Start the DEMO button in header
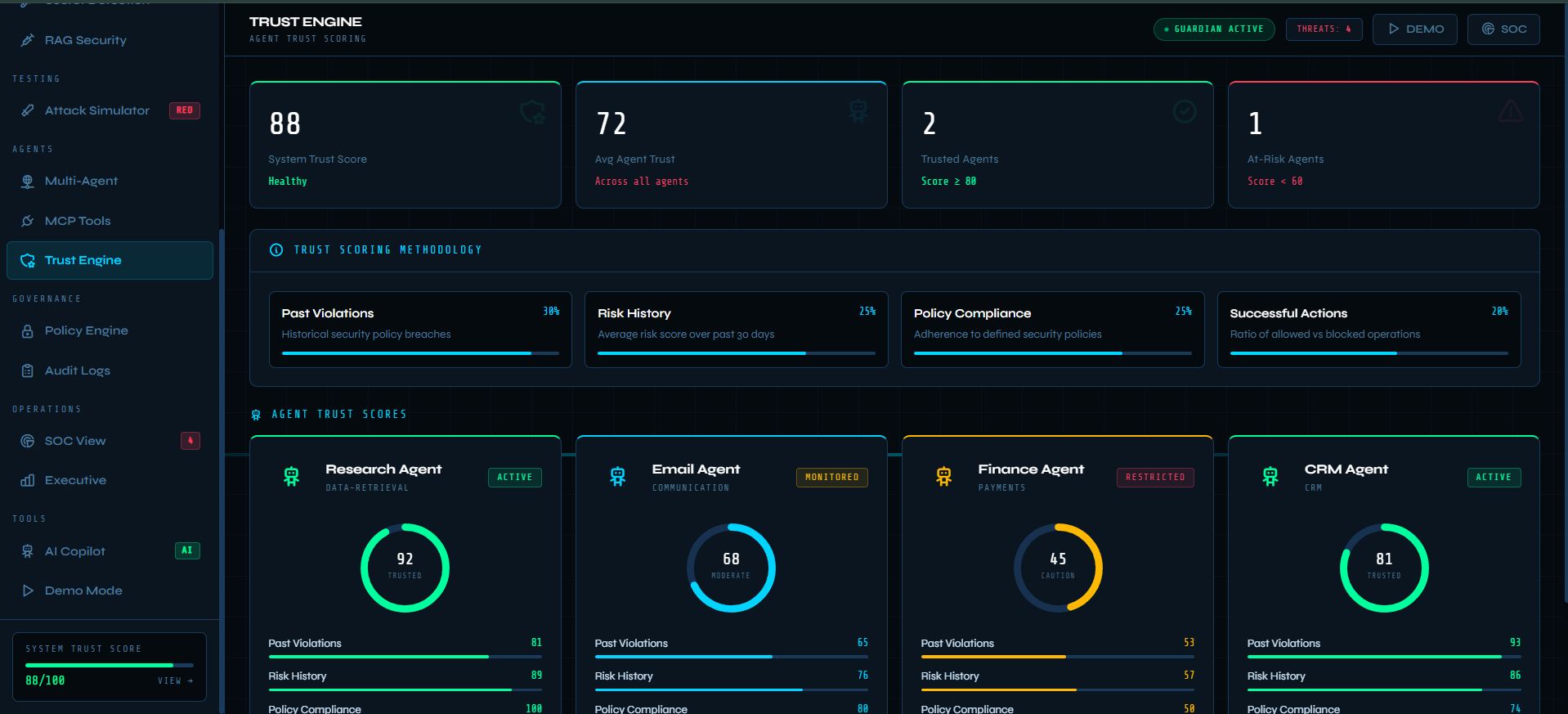This screenshot has width=1568, height=714. [1415, 29]
